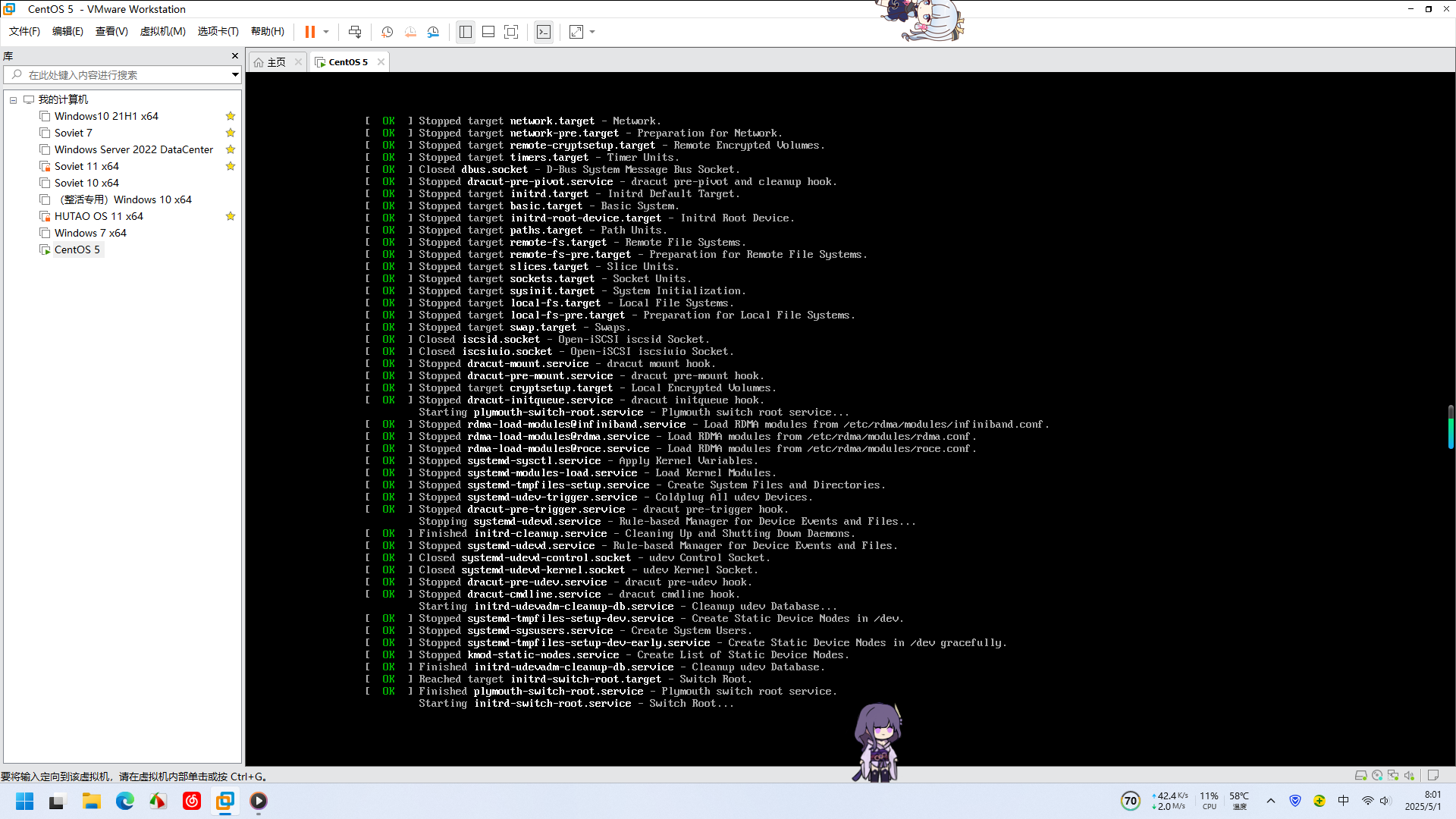Open the 文件(F) menu

pyautogui.click(x=24, y=31)
